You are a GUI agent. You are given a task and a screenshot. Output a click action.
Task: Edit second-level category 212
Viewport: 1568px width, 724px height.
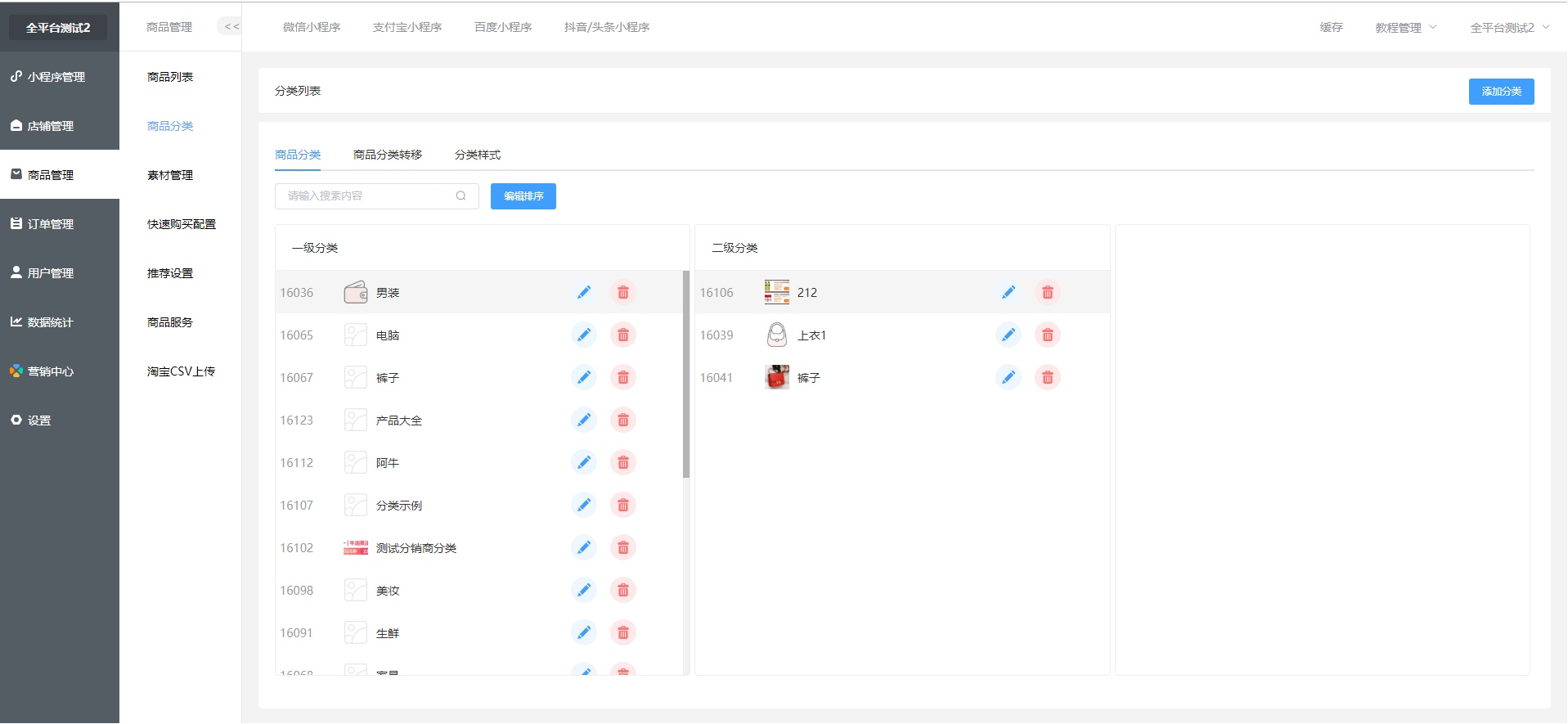pyautogui.click(x=1009, y=292)
